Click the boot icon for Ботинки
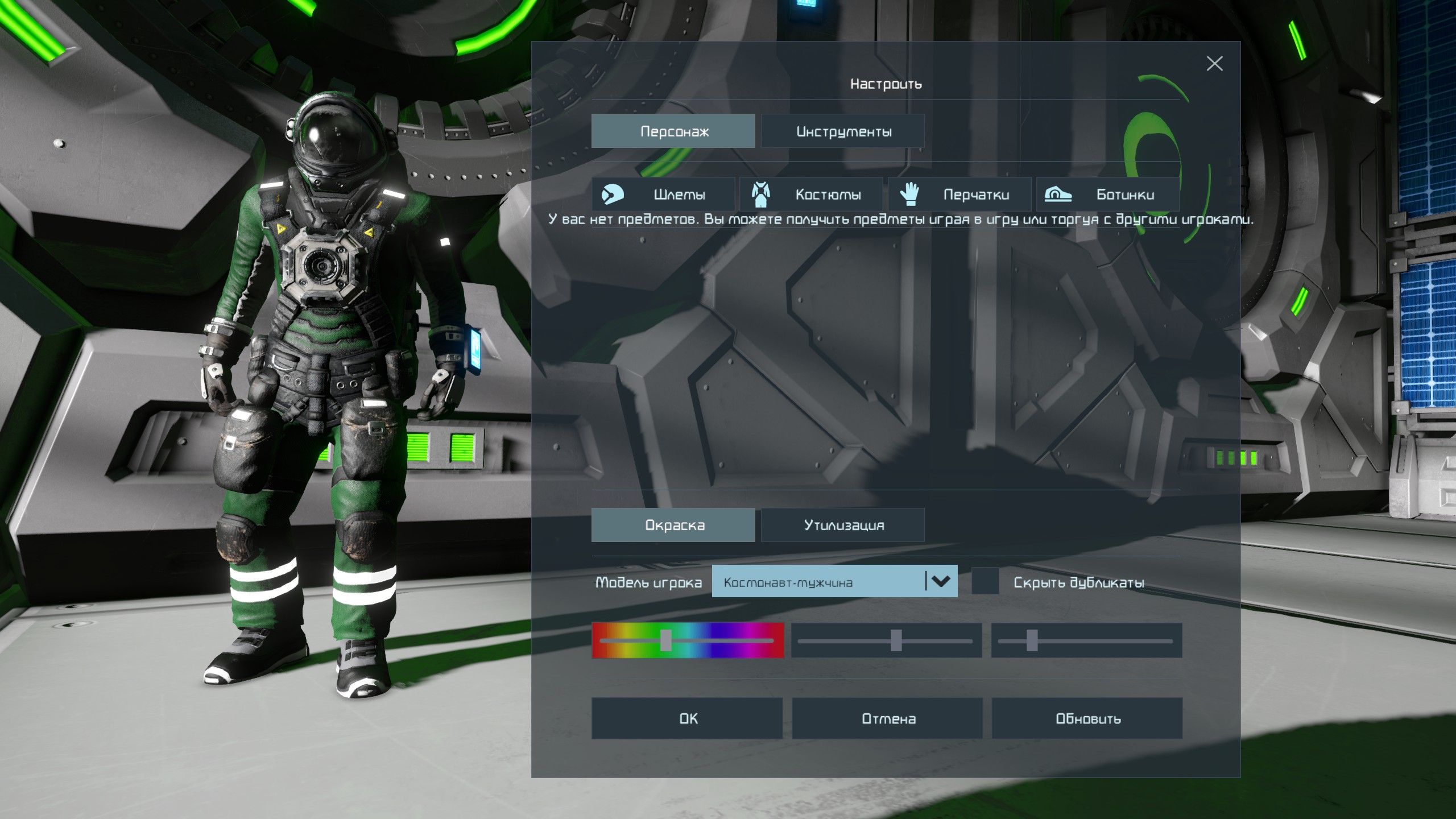Viewport: 1456px width, 819px height. tap(1058, 195)
